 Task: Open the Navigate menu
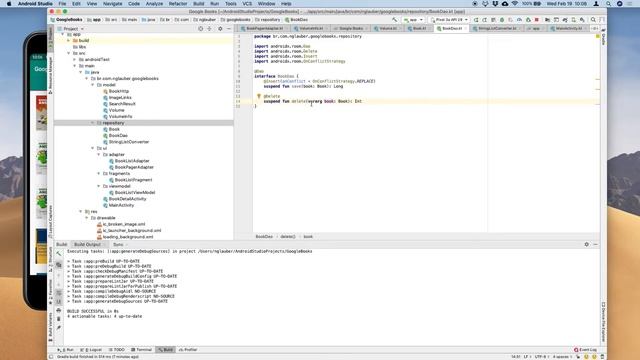click(112, 3)
